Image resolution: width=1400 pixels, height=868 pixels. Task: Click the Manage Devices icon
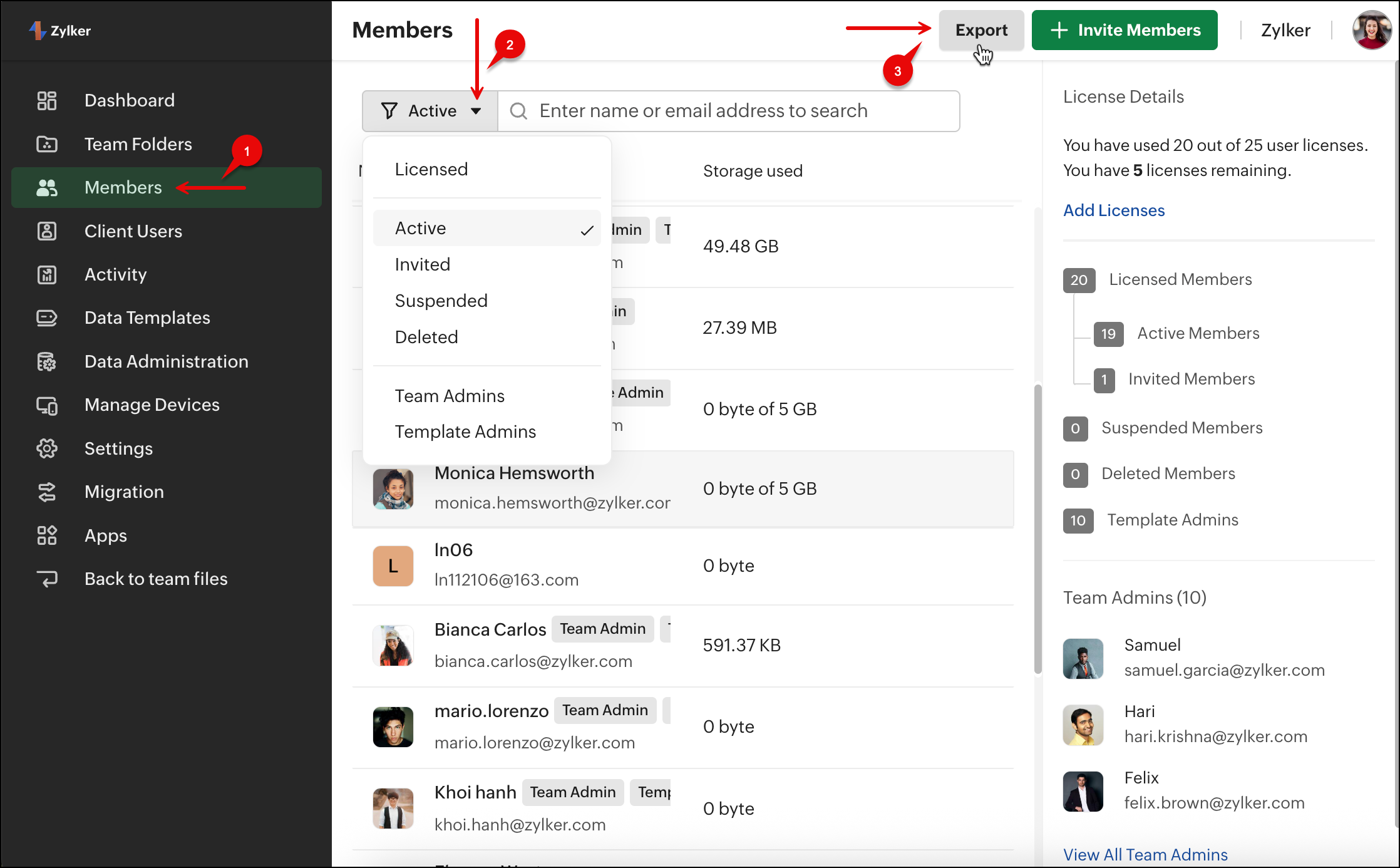(47, 405)
